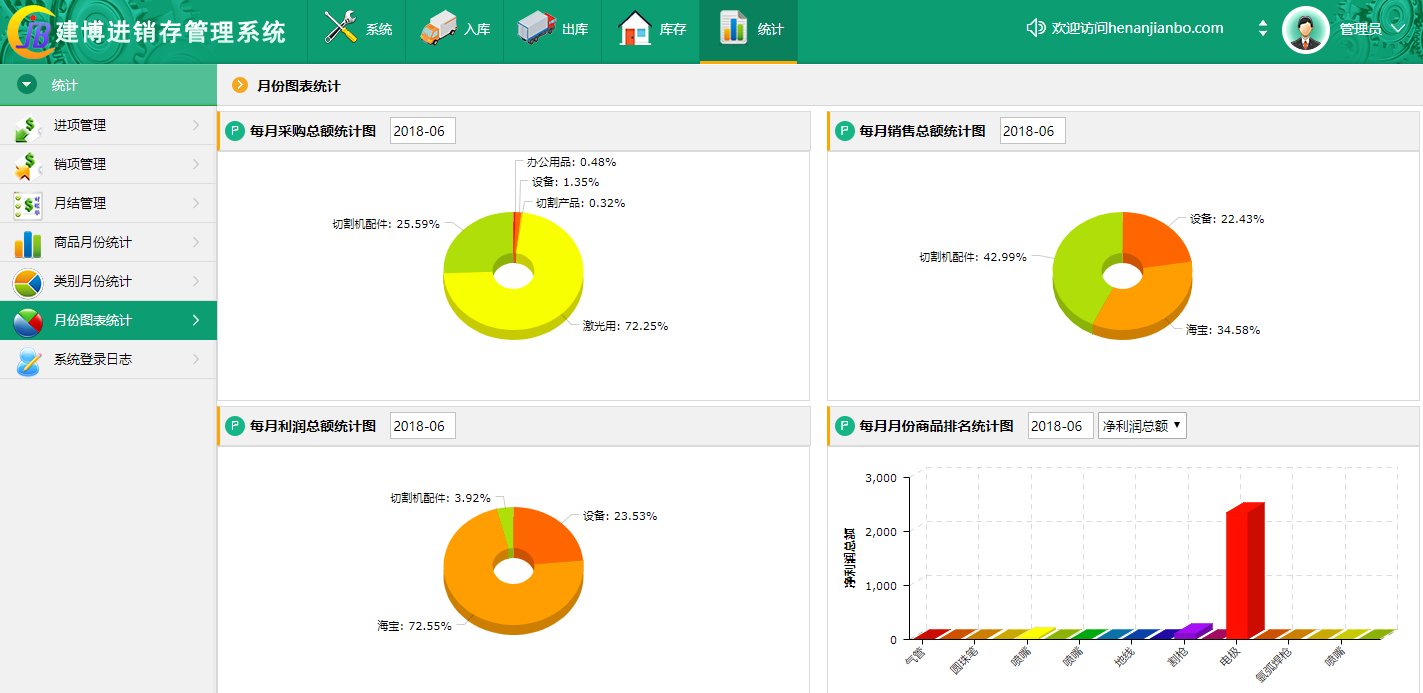Click the speaker announcement icon
Screen dimensions: 1423x693
pos(1036,28)
